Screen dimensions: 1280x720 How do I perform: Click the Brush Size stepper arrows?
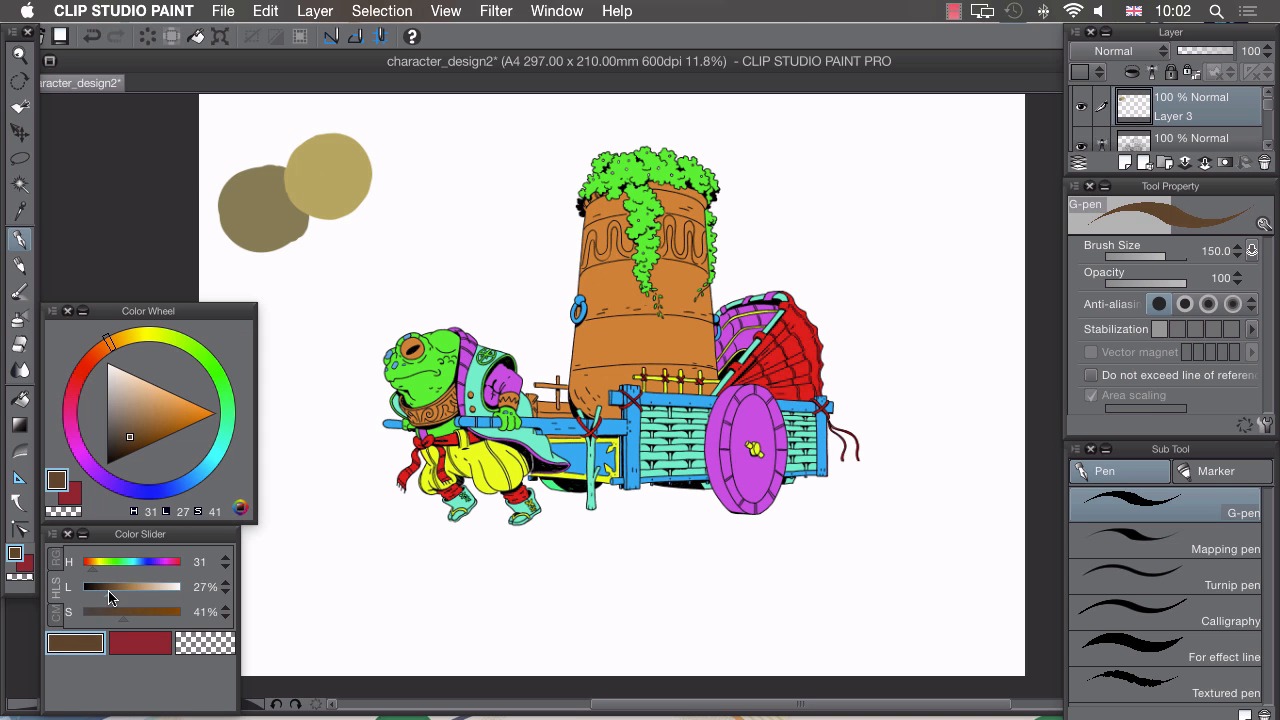pyautogui.click(x=1237, y=251)
